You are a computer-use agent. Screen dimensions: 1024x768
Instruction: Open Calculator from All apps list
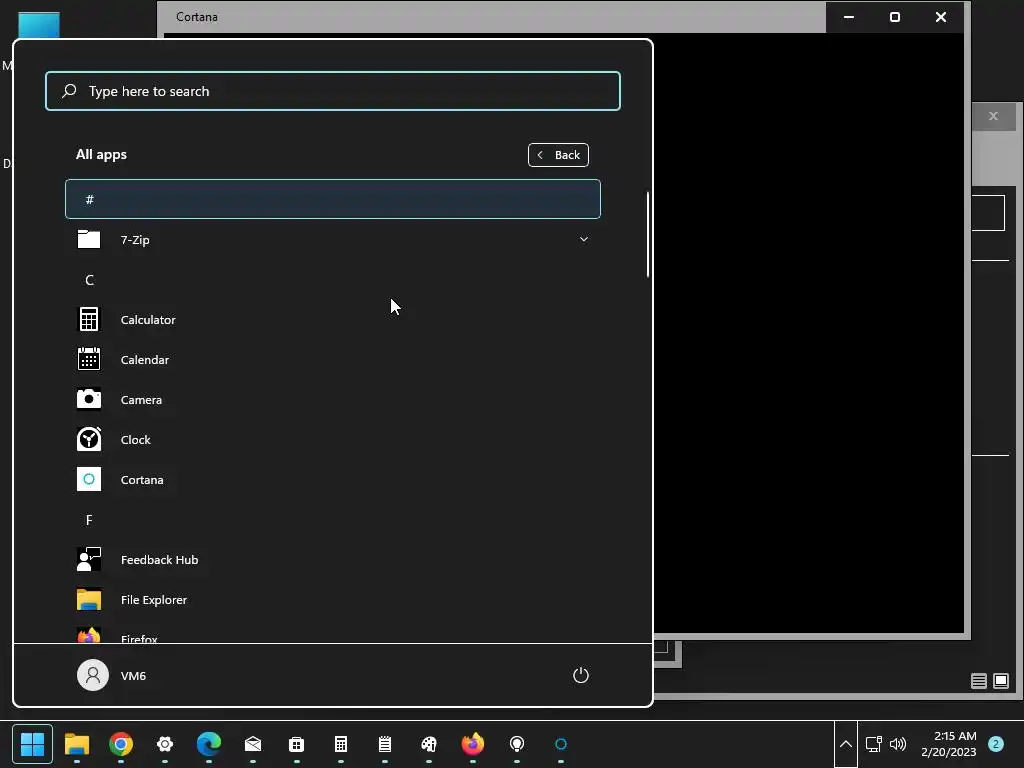pos(332,319)
